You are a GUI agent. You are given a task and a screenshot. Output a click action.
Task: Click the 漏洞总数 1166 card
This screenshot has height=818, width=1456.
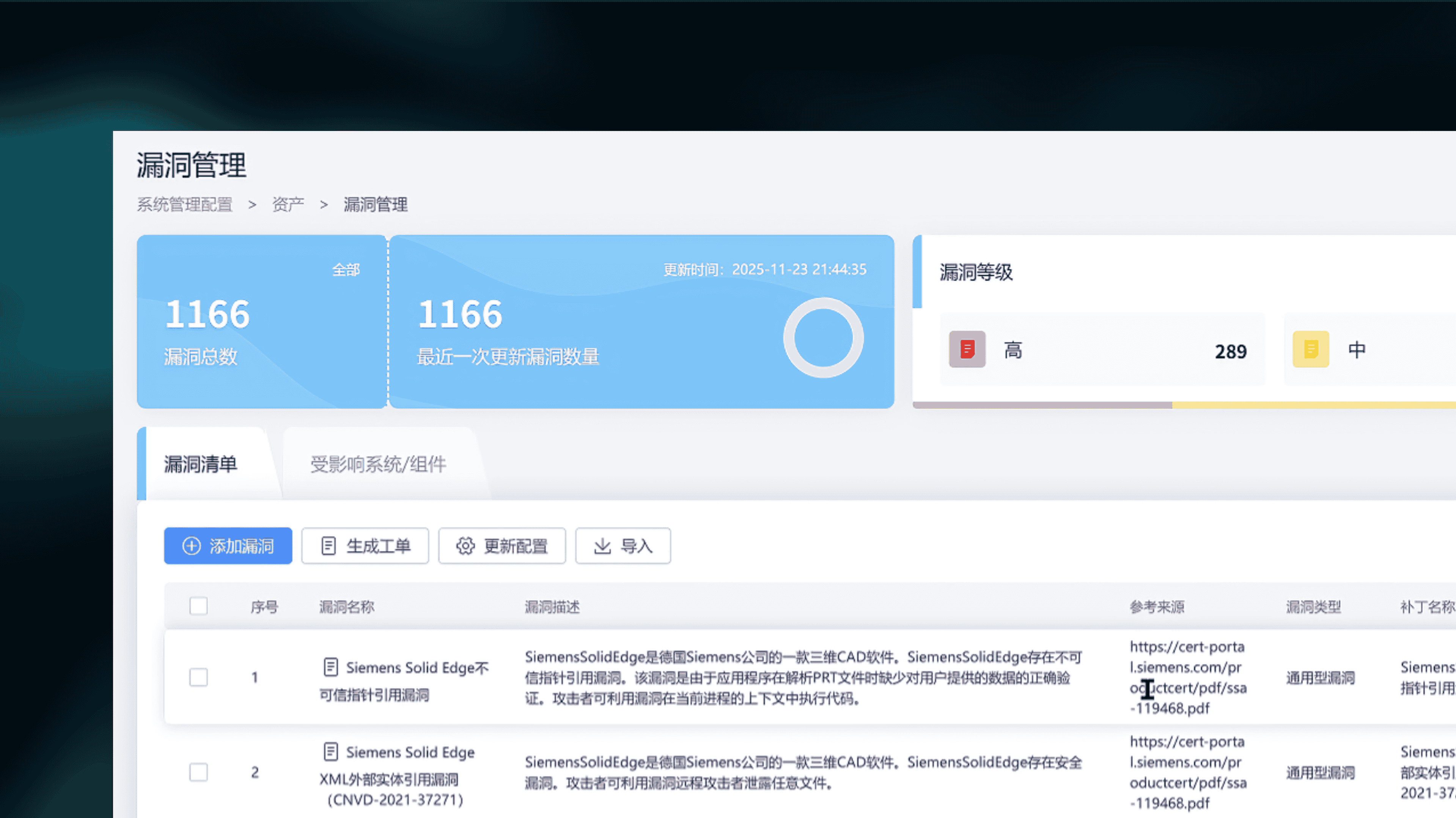262,322
